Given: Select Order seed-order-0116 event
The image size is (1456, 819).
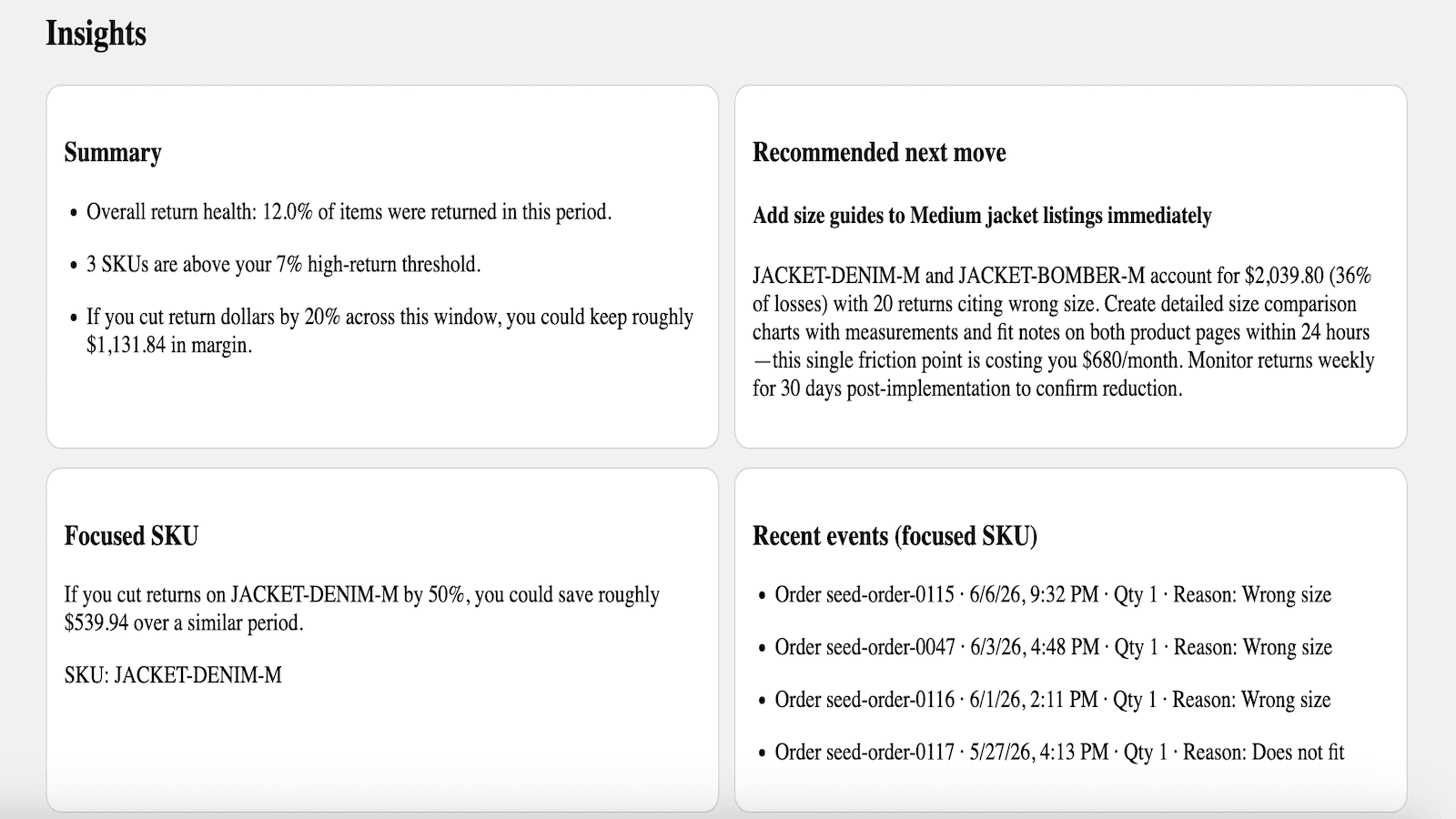Looking at the screenshot, I should pyautogui.click(x=1052, y=701).
